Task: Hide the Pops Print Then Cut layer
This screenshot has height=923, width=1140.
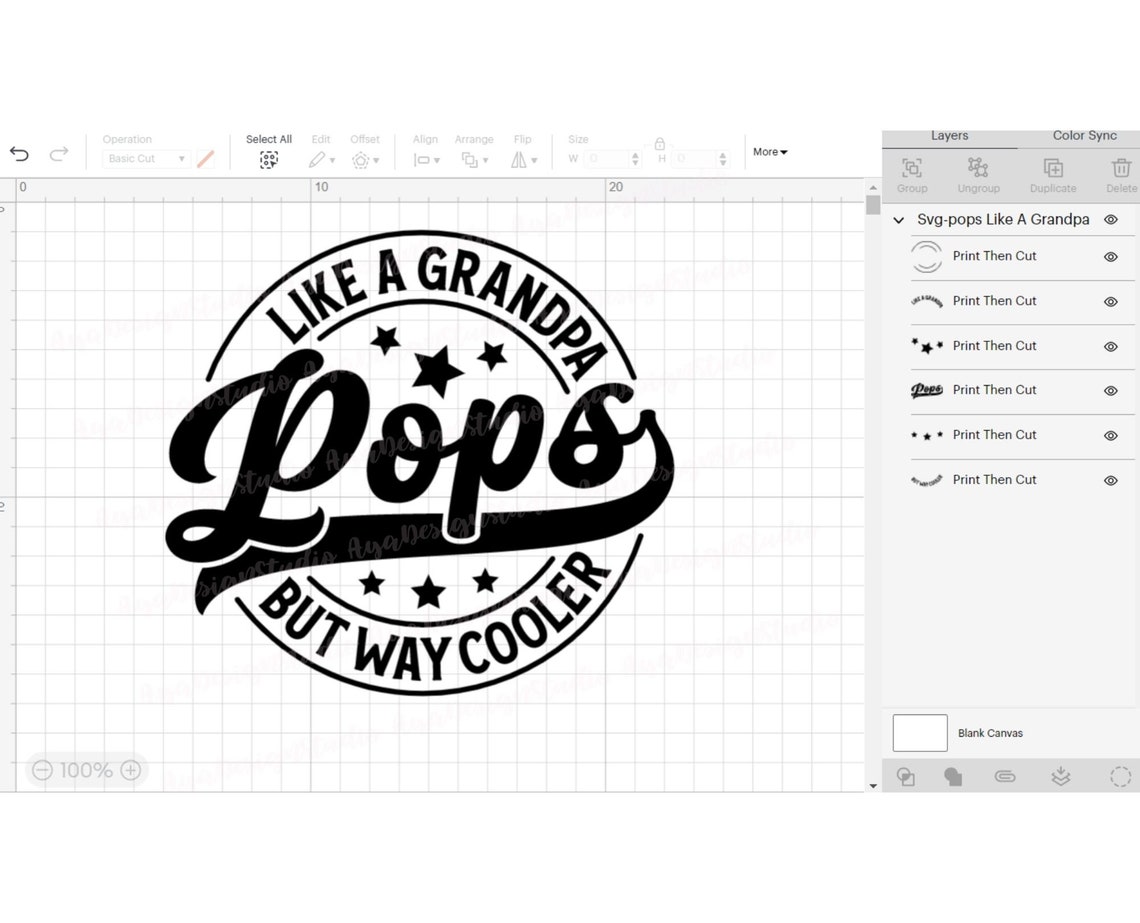Action: (x=1111, y=391)
